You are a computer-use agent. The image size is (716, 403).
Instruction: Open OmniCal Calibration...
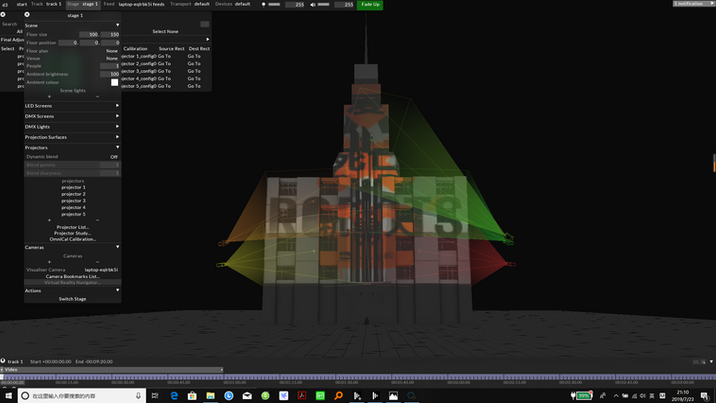(73, 239)
